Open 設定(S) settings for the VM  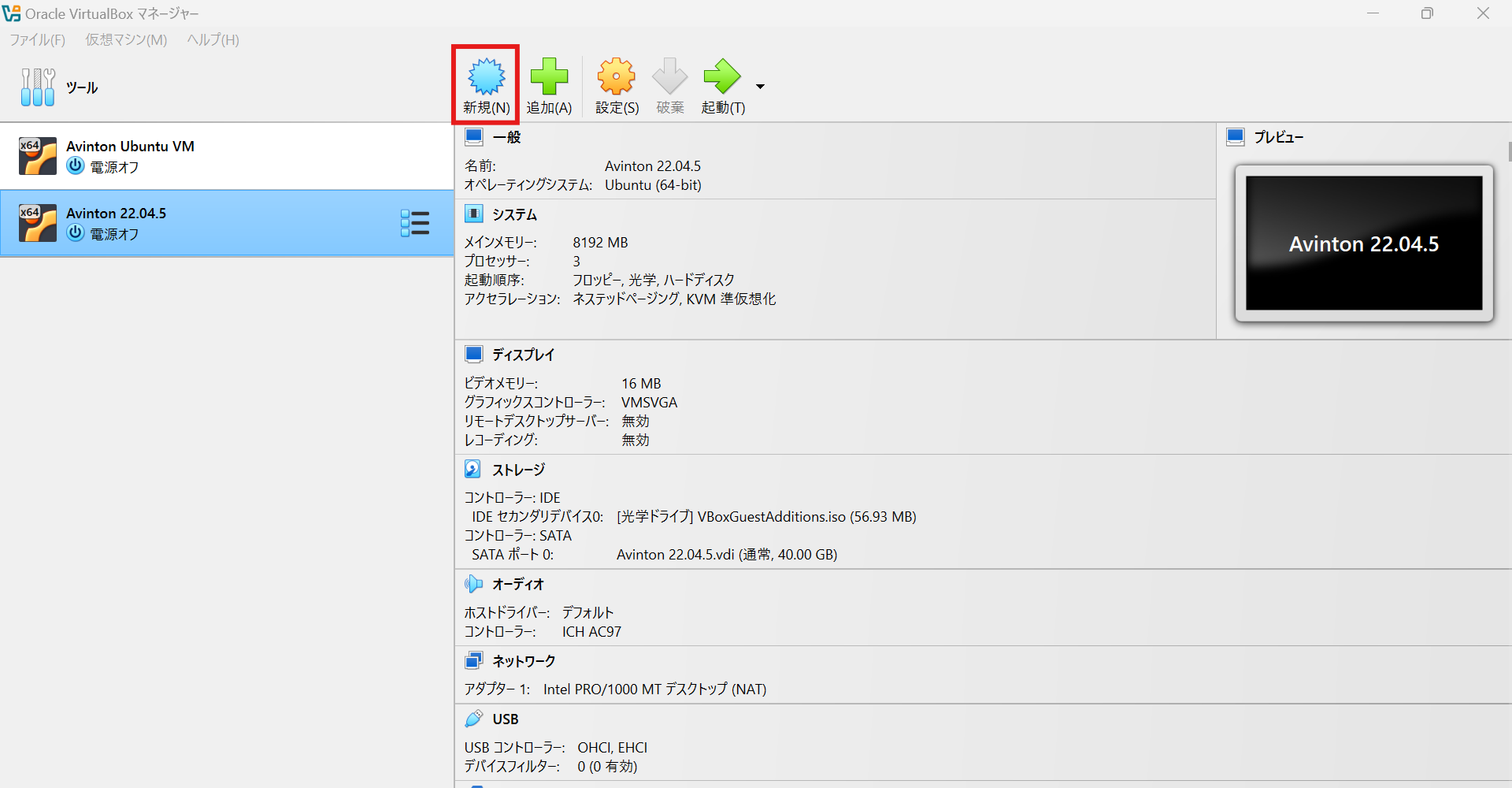tap(617, 86)
